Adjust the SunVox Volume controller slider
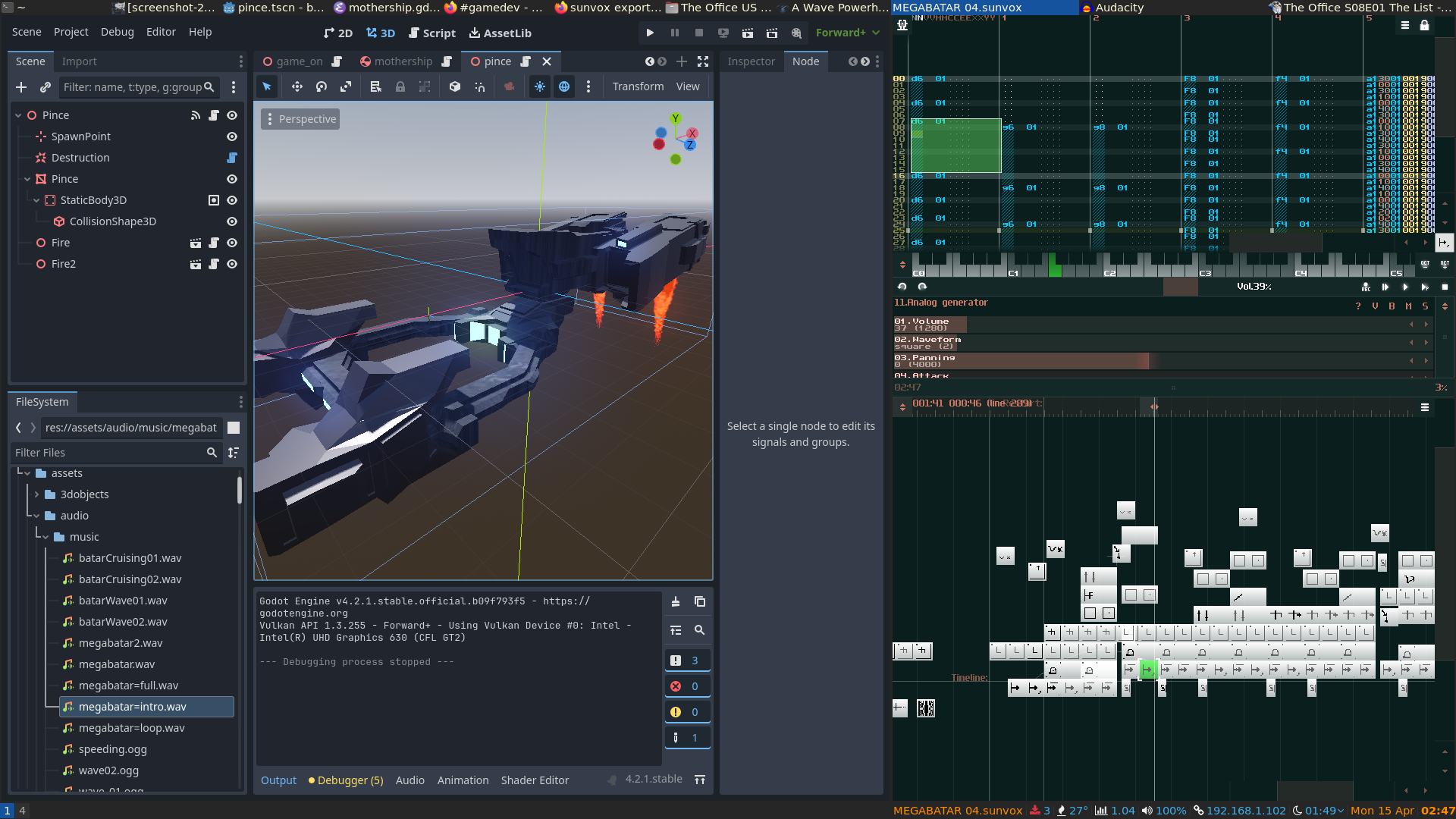Image resolution: width=1456 pixels, height=819 pixels. tap(1163, 325)
